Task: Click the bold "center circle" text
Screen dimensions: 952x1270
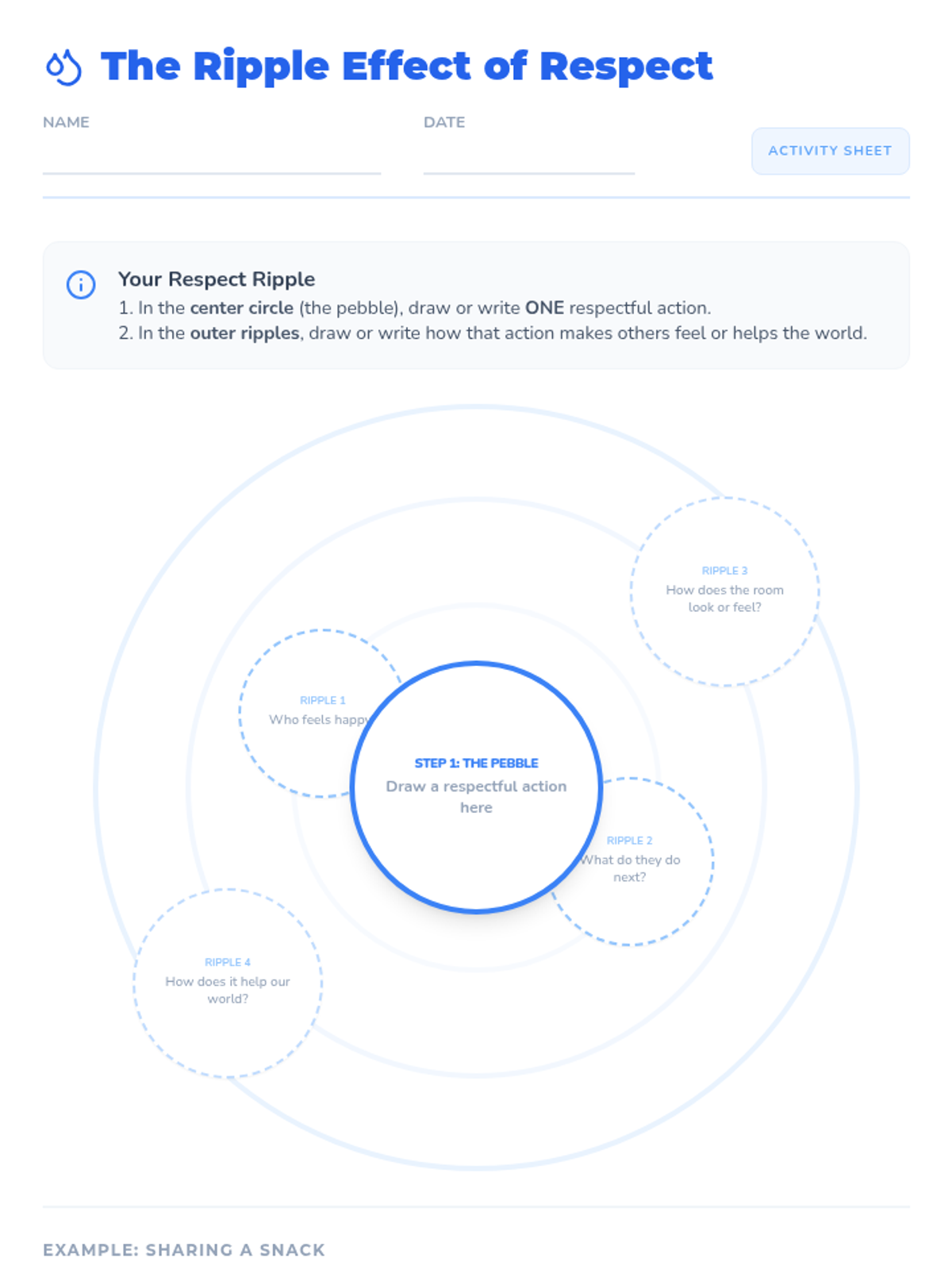Action: (x=241, y=308)
